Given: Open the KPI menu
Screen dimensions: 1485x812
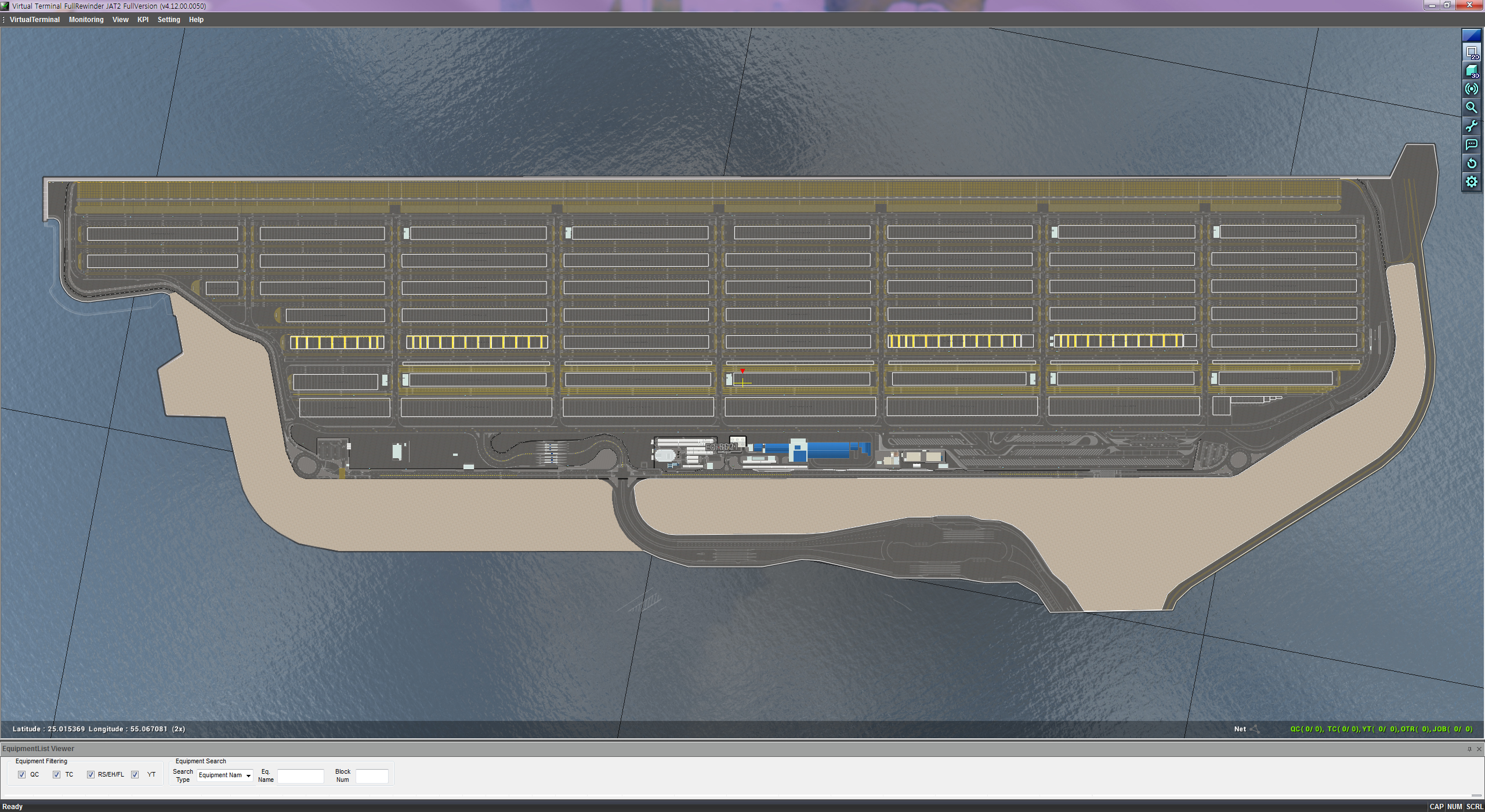Looking at the screenshot, I should pos(143,20).
